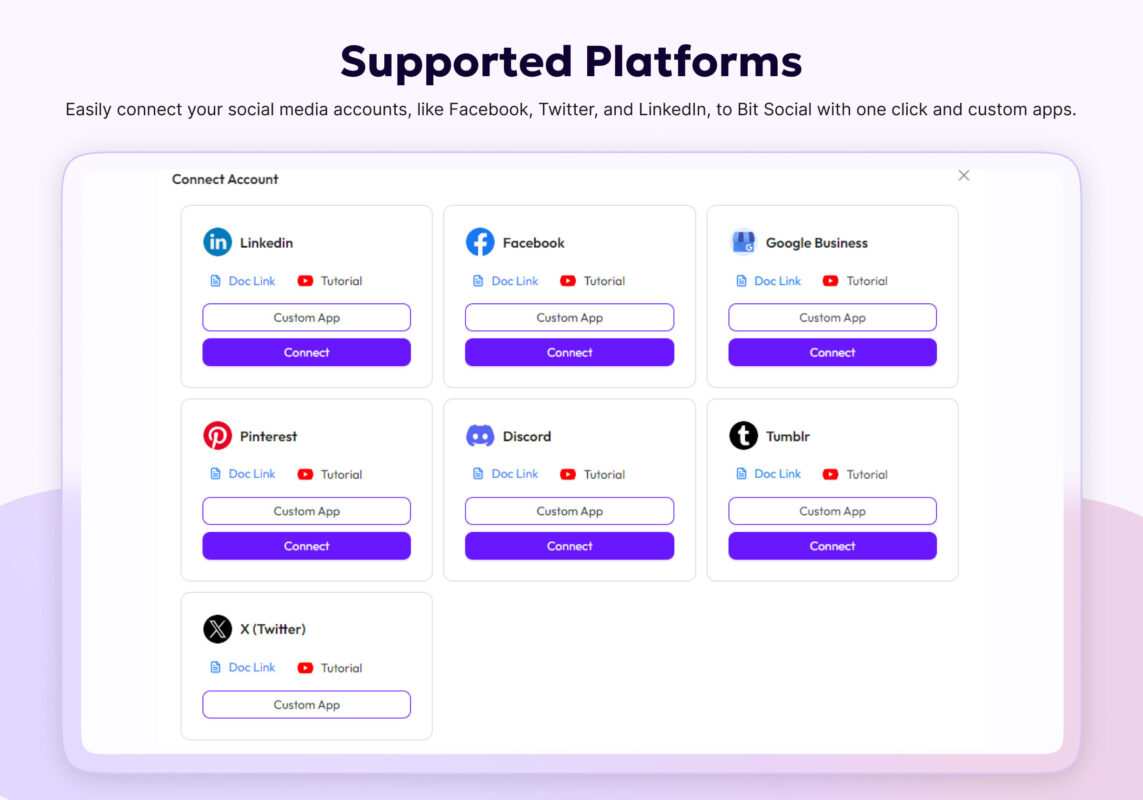Click the Discord platform icon
This screenshot has width=1143, height=800.
(x=481, y=435)
